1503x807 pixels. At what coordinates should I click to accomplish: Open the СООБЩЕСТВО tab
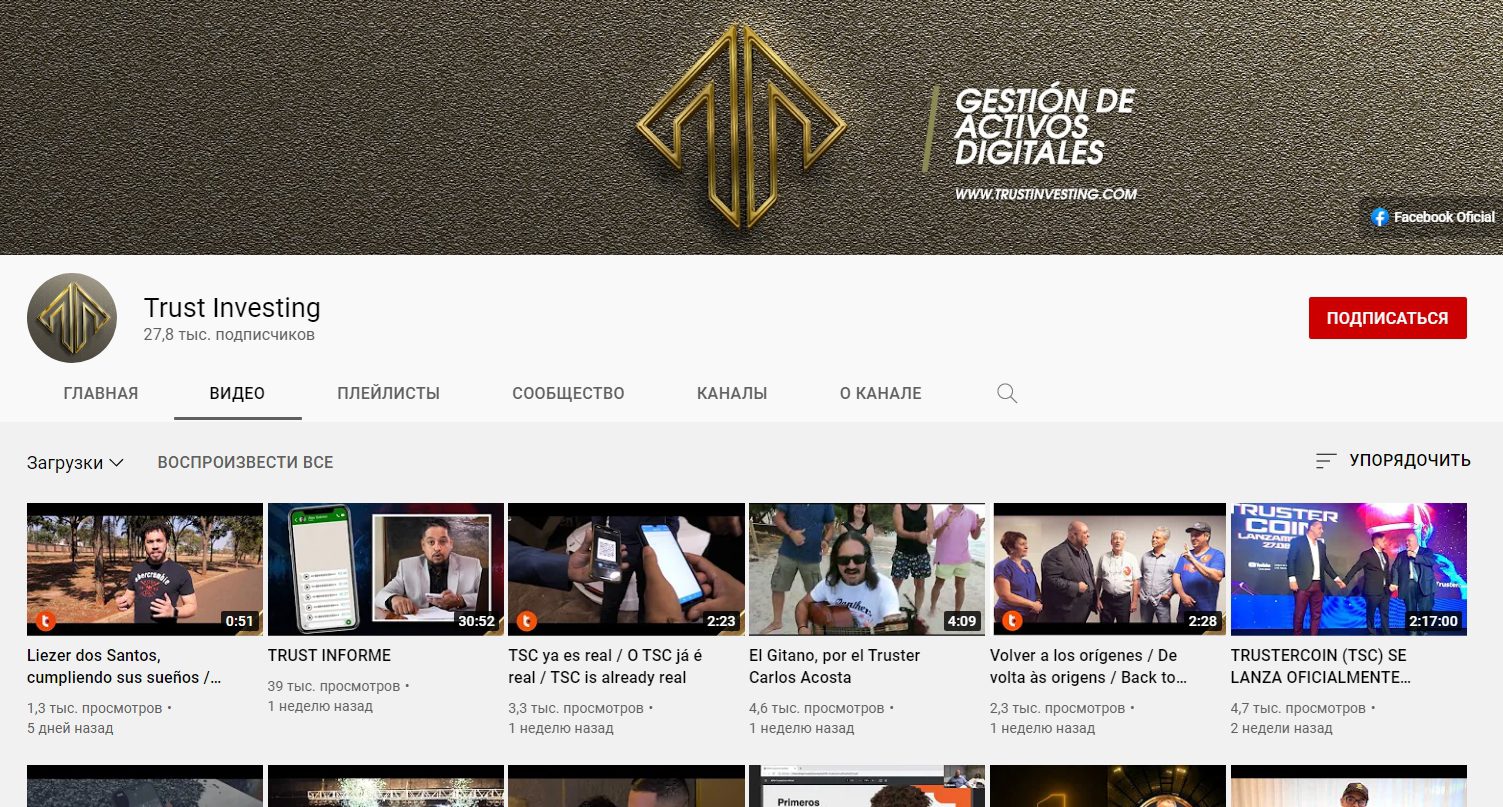568,394
